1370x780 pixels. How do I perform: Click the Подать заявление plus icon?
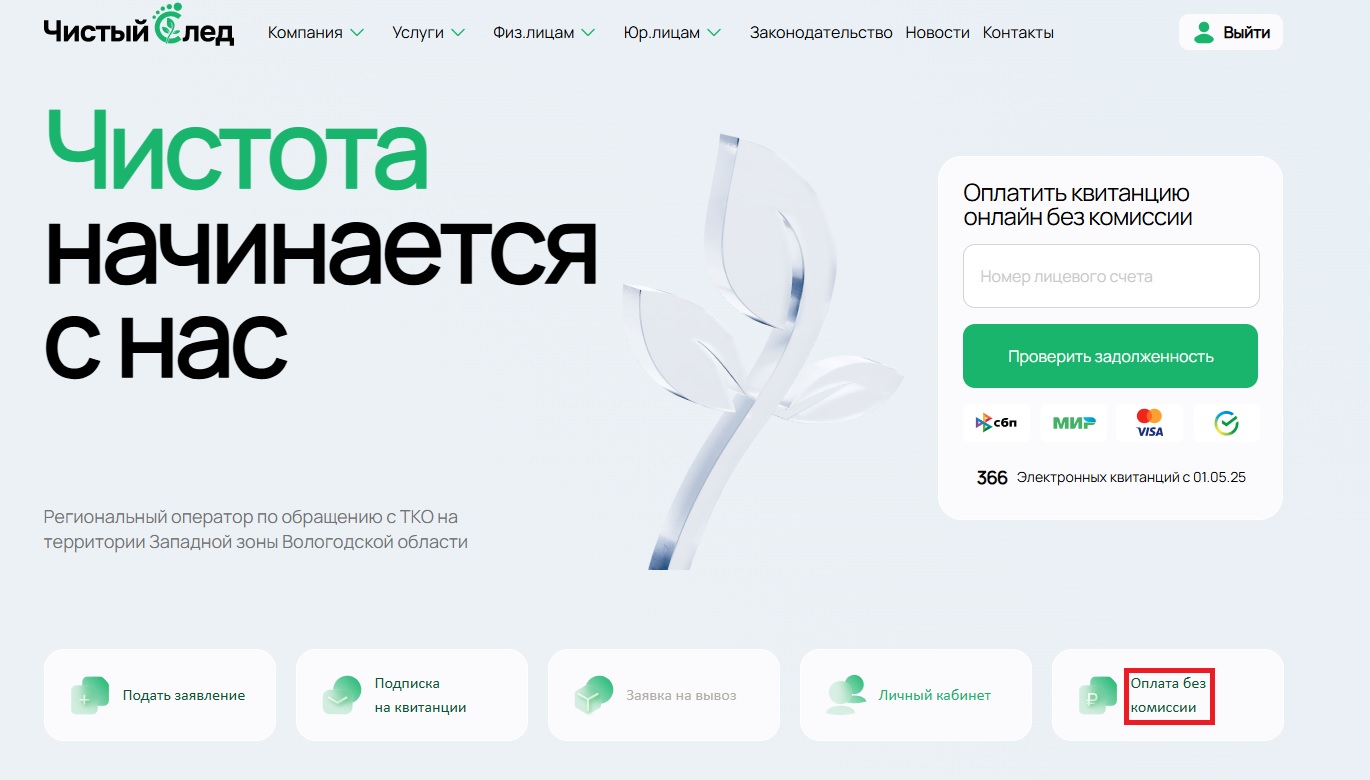click(90, 695)
